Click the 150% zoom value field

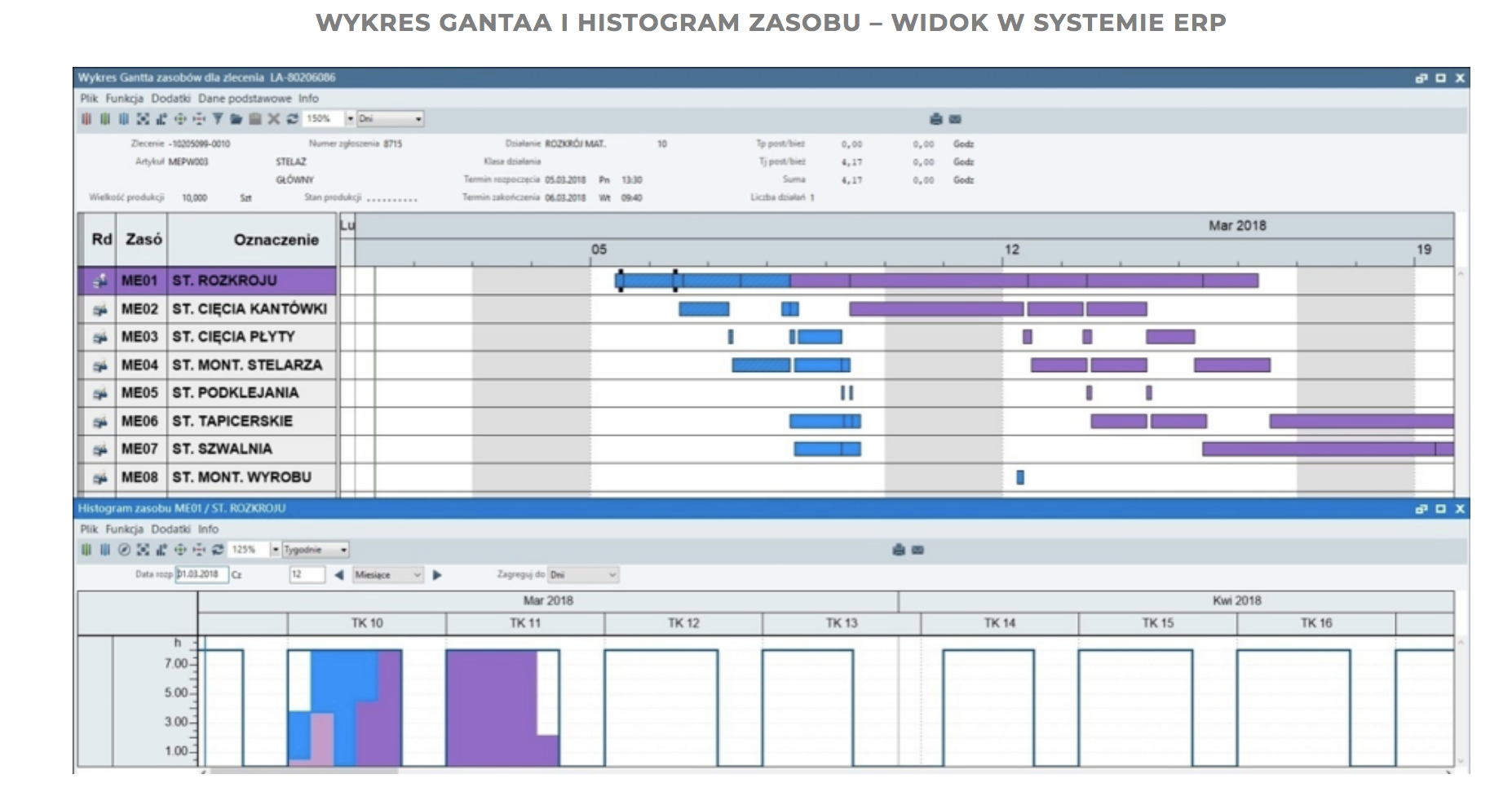tap(325, 119)
